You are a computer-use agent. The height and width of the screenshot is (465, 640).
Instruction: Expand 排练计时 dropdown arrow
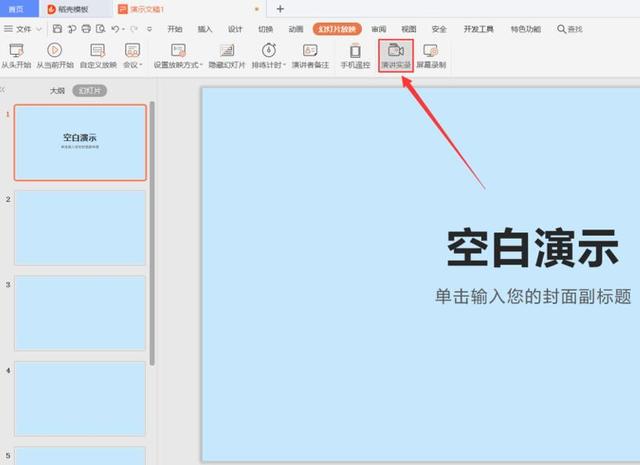(284, 65)
